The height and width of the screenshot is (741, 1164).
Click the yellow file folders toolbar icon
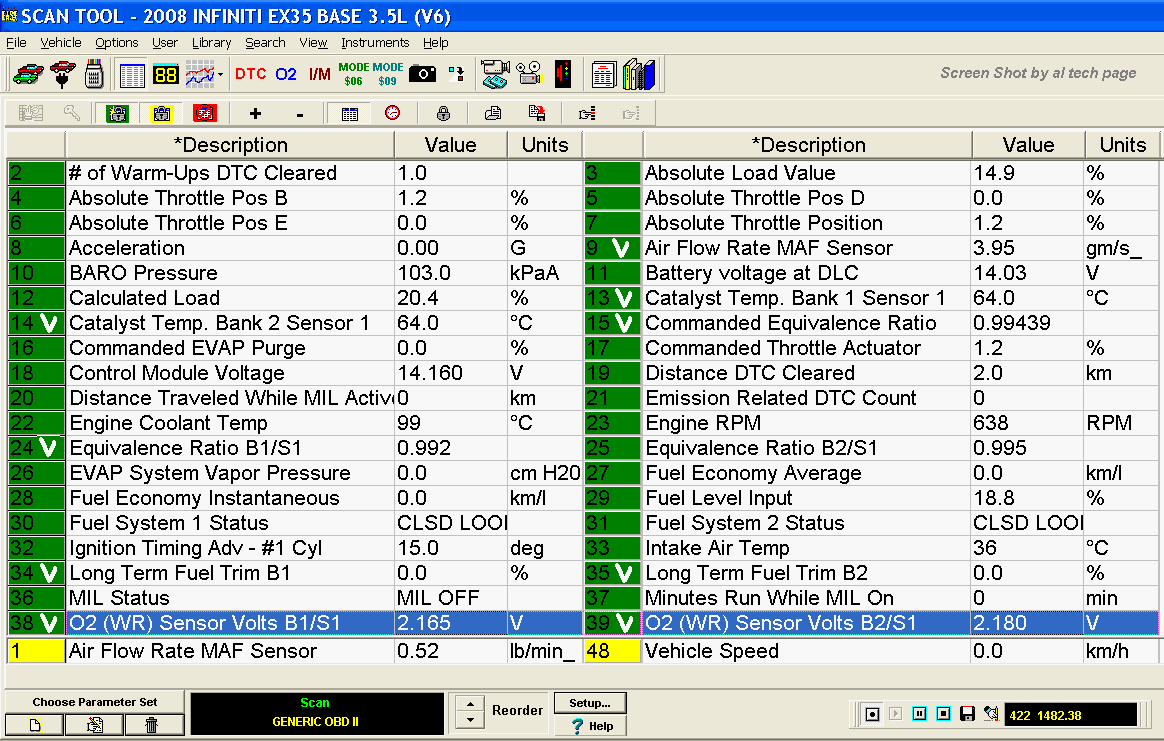pos(493,114)
